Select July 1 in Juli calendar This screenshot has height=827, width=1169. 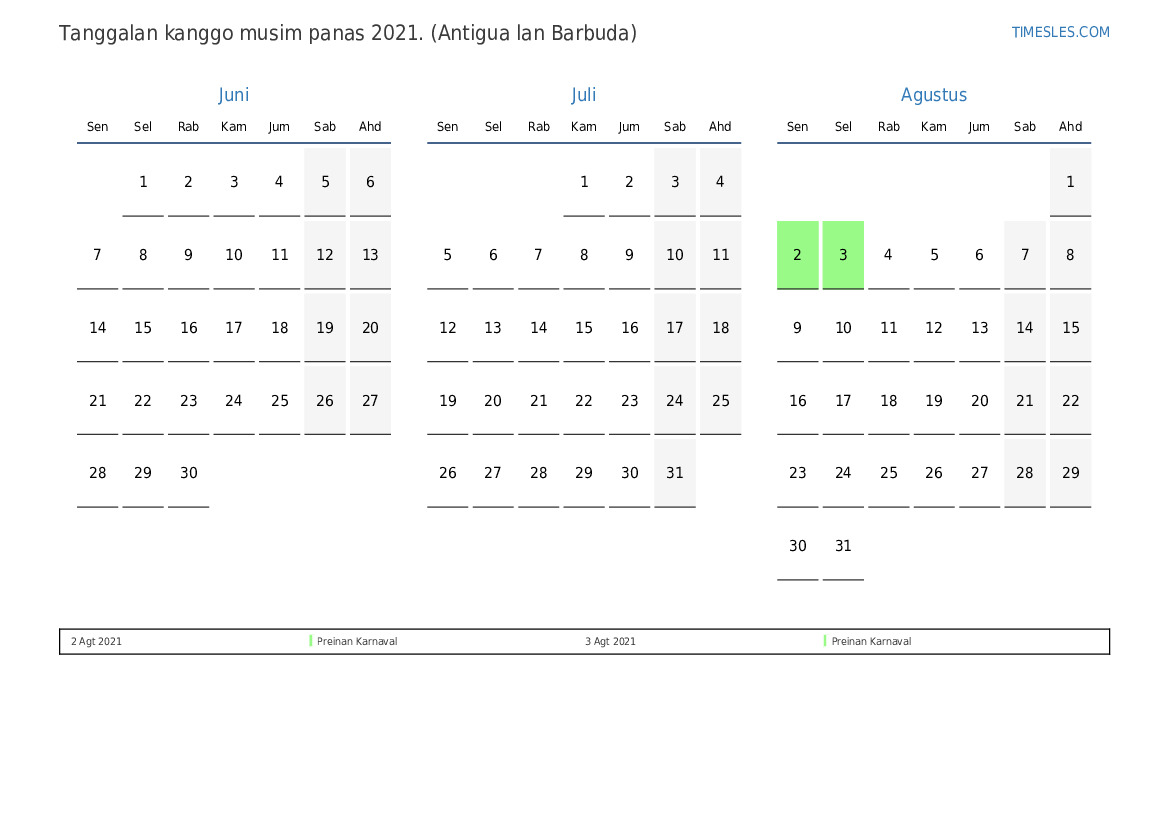584,182
